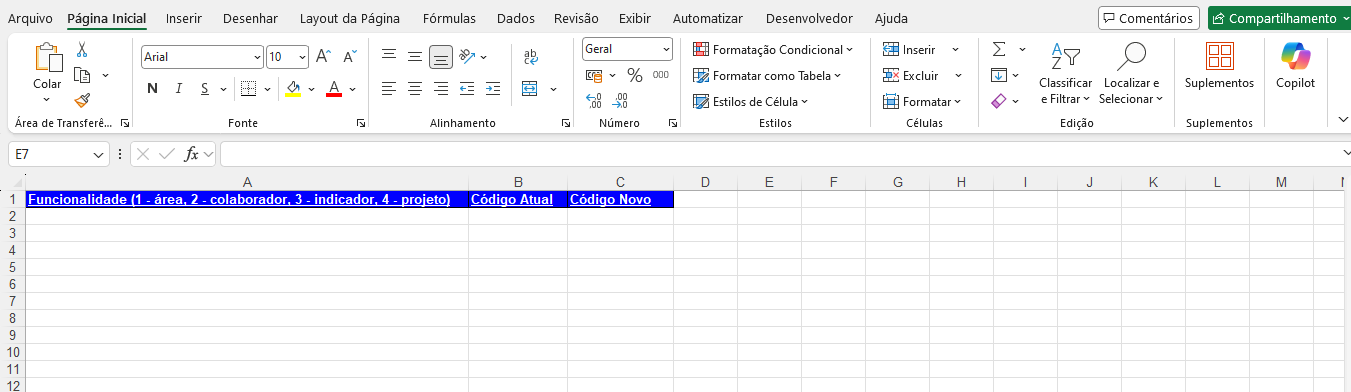
Task: Apply percent style with % icon
Action: coord(634,75)
